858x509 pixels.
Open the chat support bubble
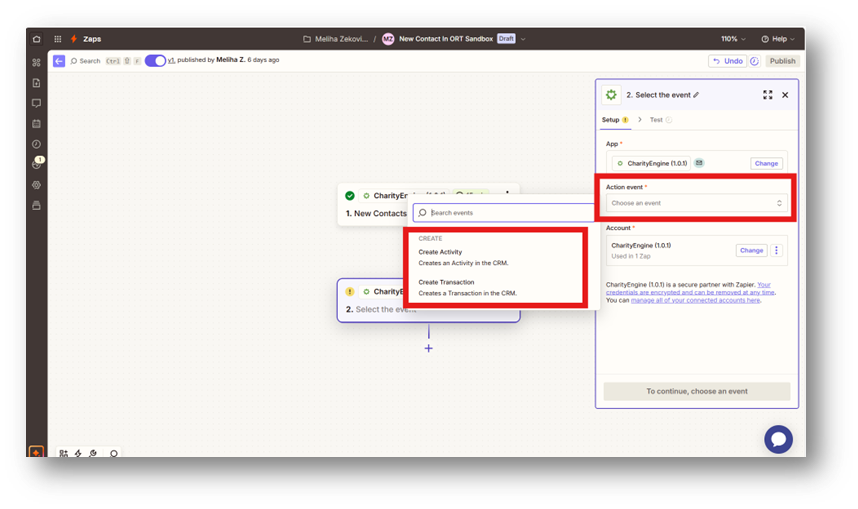pyautogui.click(x=778, y=439)
